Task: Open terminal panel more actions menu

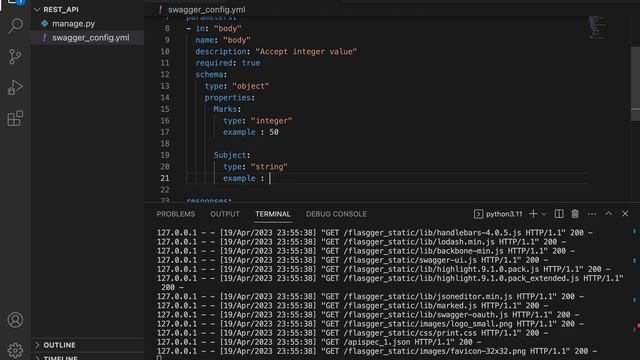Action: 592,214
